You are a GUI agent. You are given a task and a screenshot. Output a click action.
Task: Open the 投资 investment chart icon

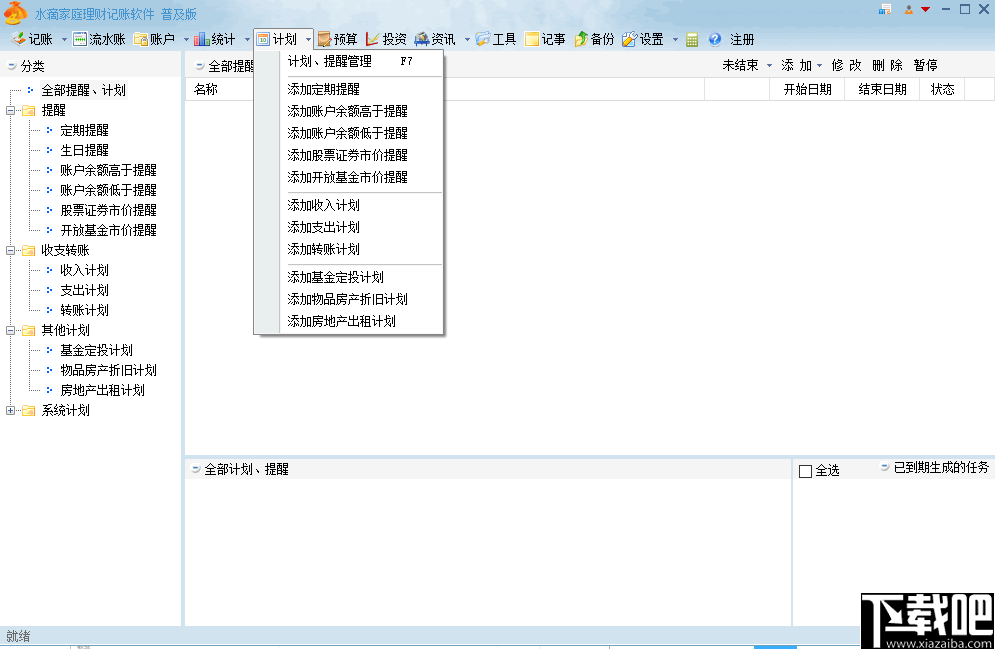pos(372,39)
